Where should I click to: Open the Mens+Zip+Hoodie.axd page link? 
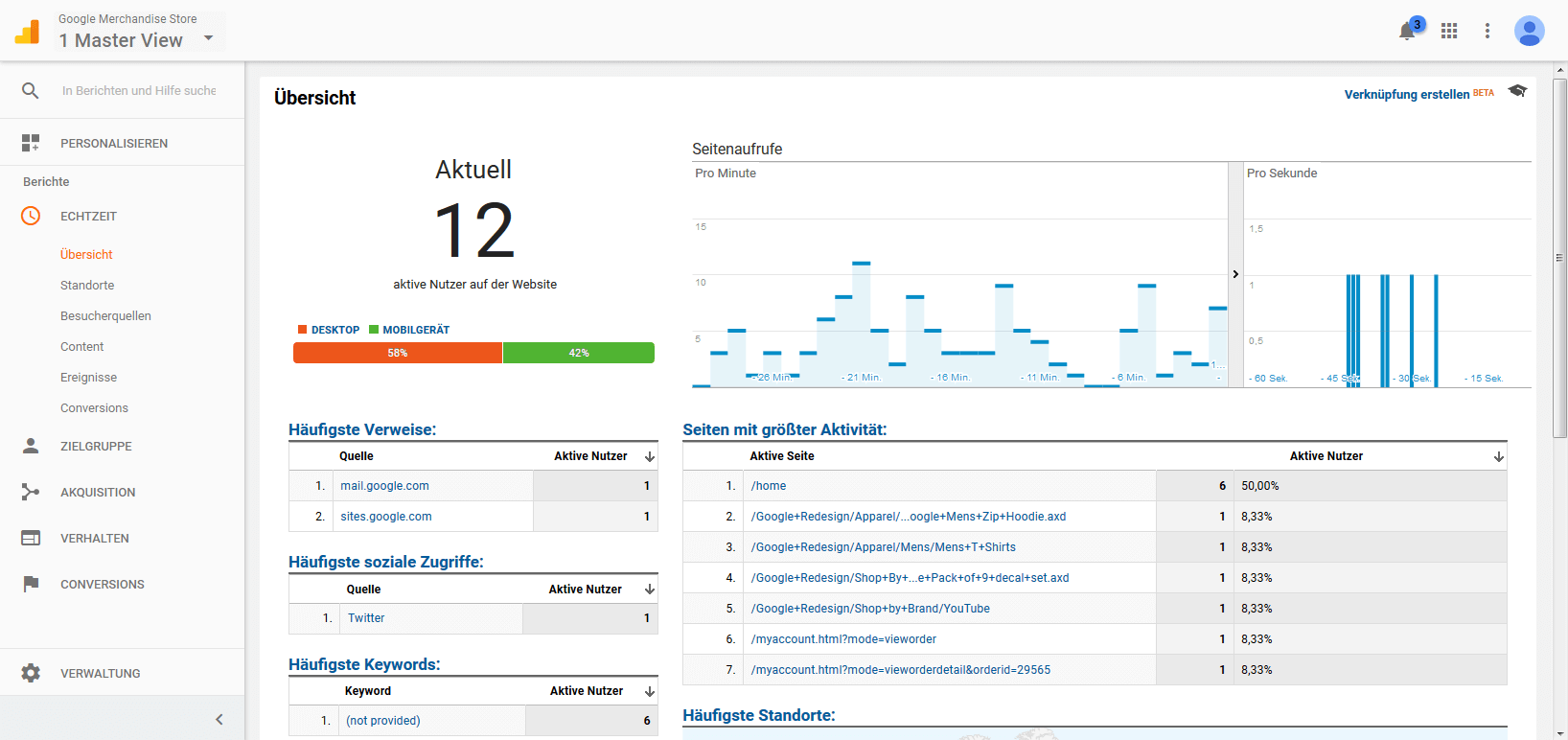pos(909,517)
